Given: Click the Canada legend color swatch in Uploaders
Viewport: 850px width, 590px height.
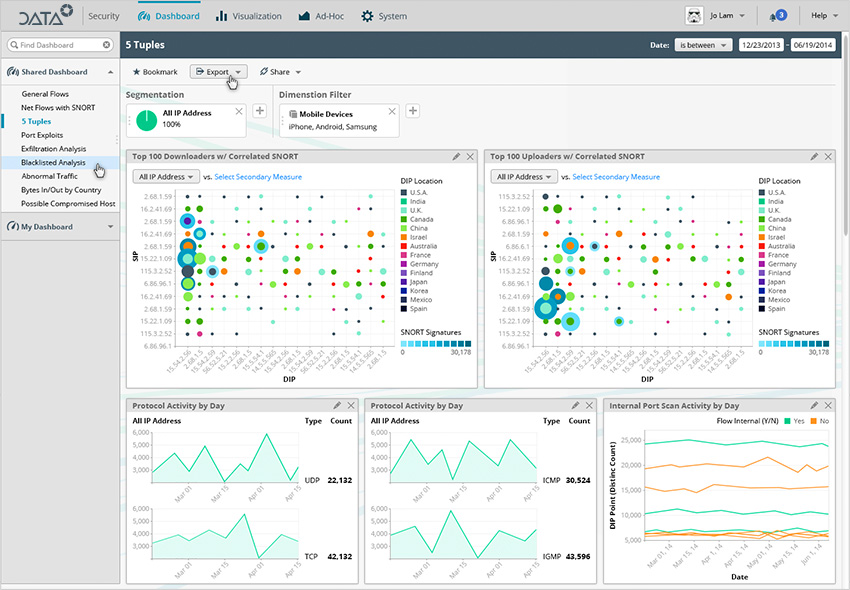Looking at the screenshot, I should click(762, 220).
